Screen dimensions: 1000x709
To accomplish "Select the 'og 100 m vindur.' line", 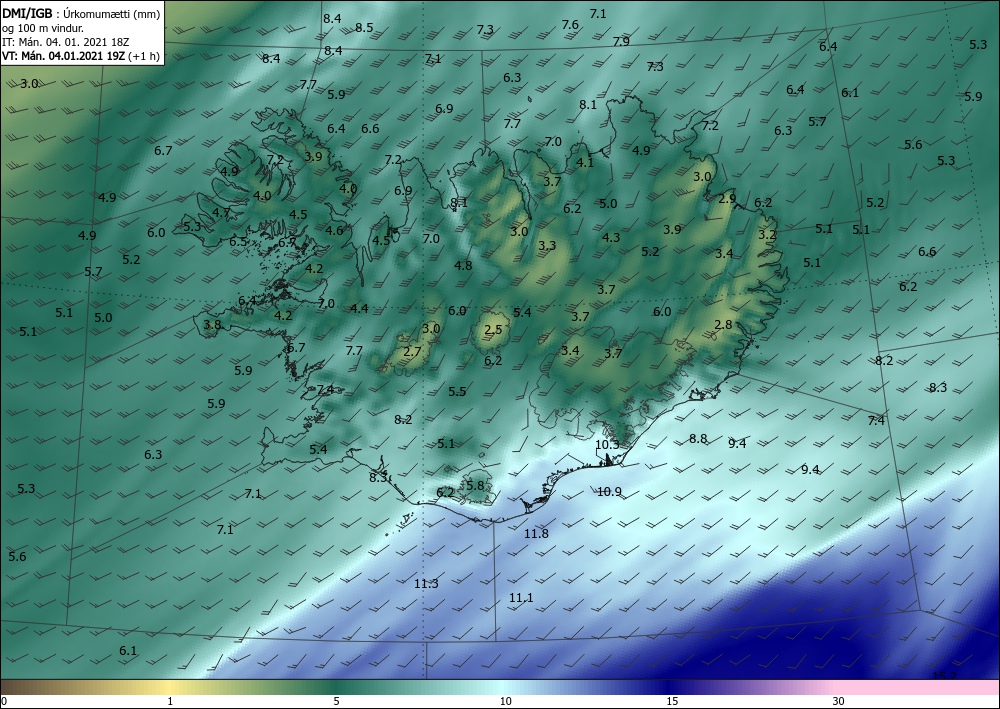I will point(43,28).
